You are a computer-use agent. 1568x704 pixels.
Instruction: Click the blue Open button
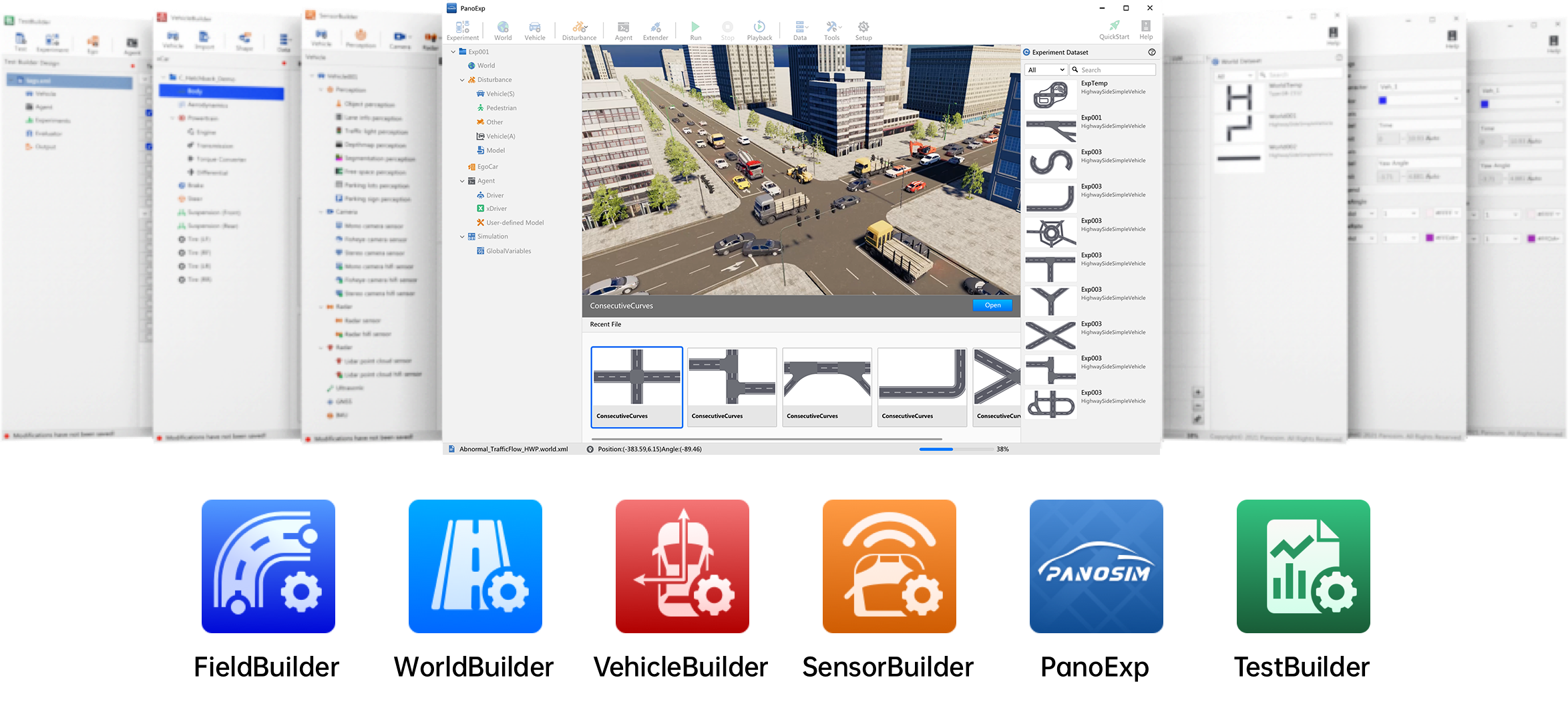(992, 305)
